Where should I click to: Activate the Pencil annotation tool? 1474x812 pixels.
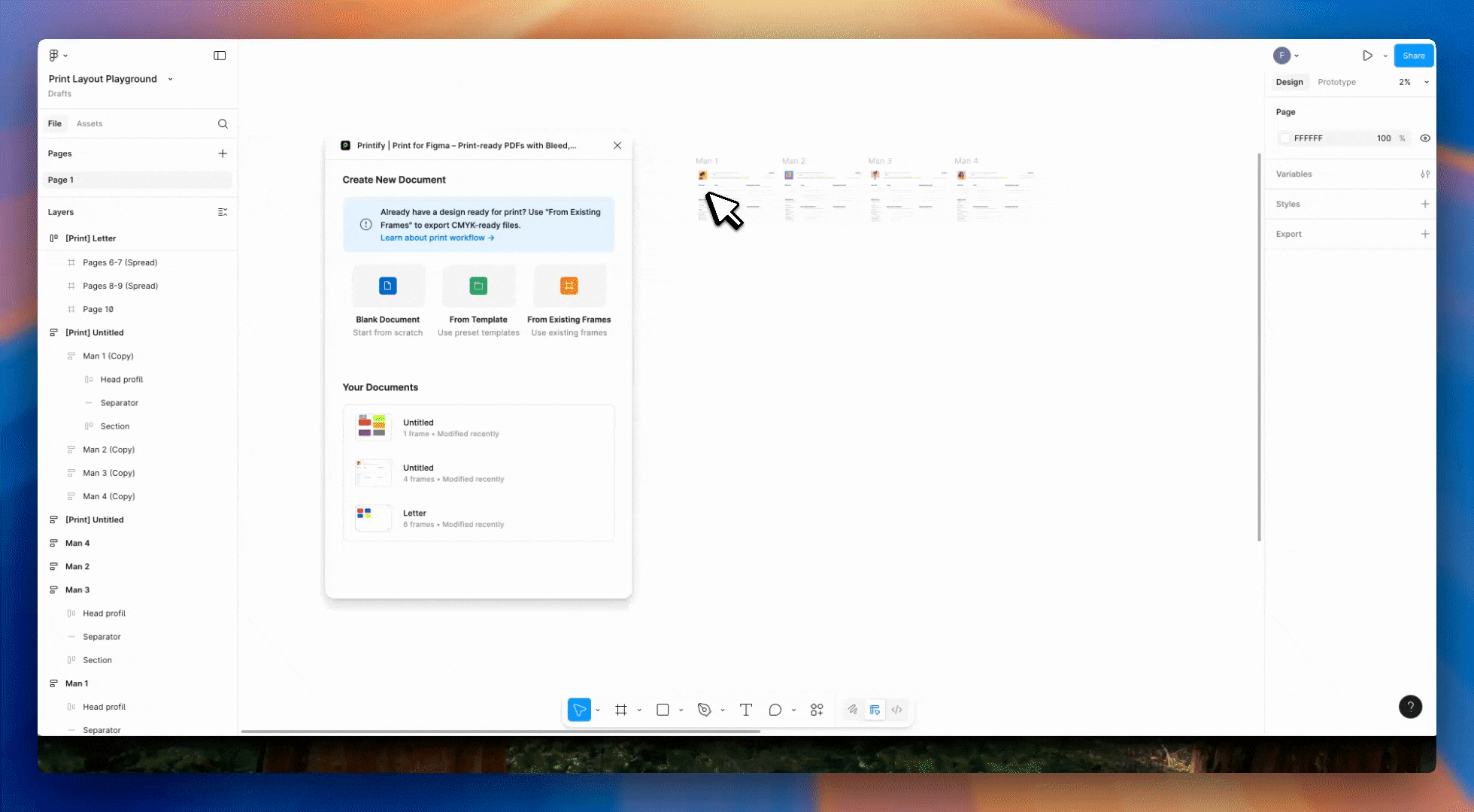[x=853, y=709]
